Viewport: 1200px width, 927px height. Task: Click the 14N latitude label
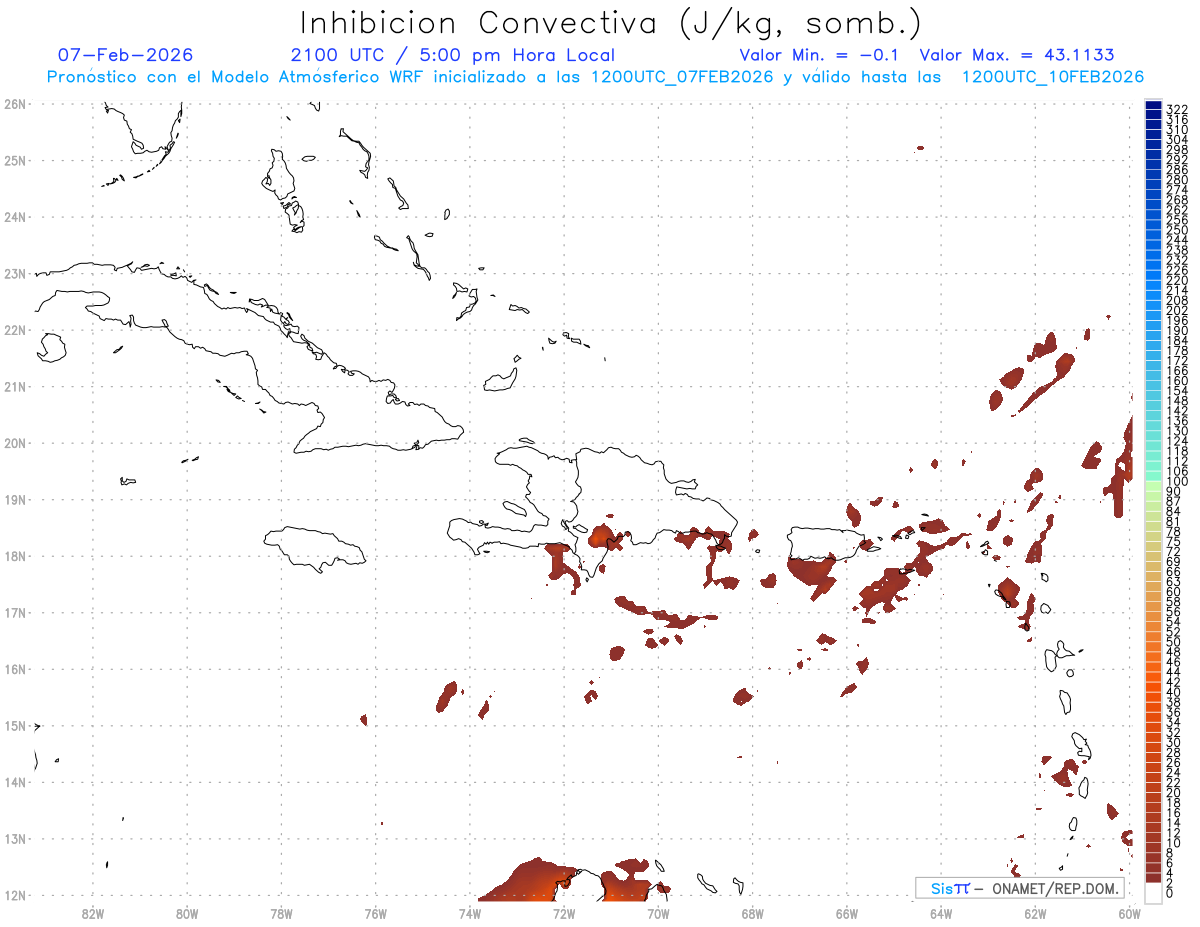14,782
